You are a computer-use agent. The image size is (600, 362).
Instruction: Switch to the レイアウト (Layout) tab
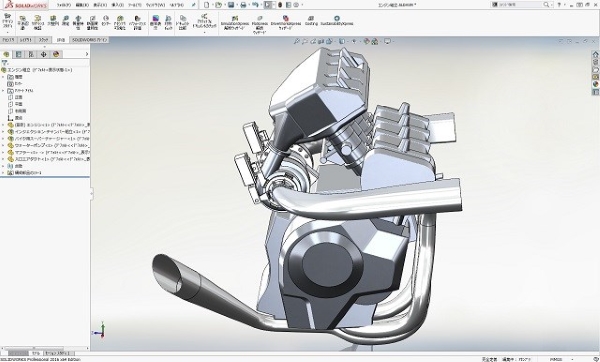[x=26, y=40]
